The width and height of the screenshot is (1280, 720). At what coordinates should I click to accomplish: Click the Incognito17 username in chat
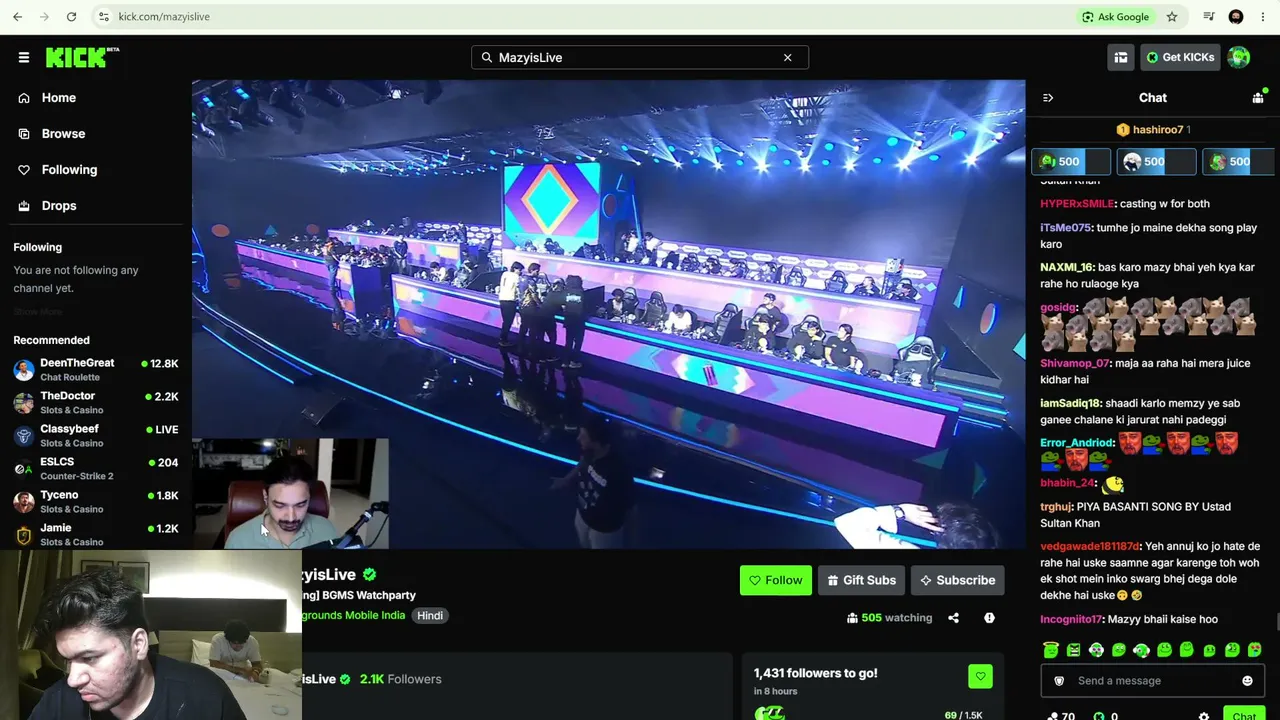1071,620
